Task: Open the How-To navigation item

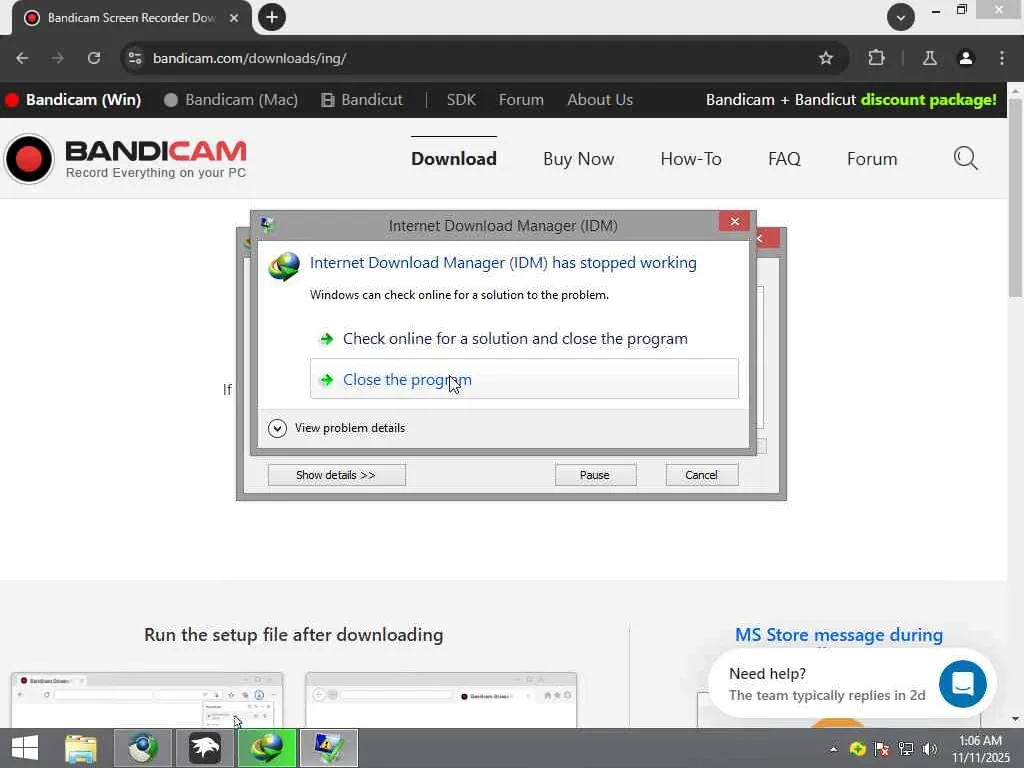Action: tap(691, 159)
